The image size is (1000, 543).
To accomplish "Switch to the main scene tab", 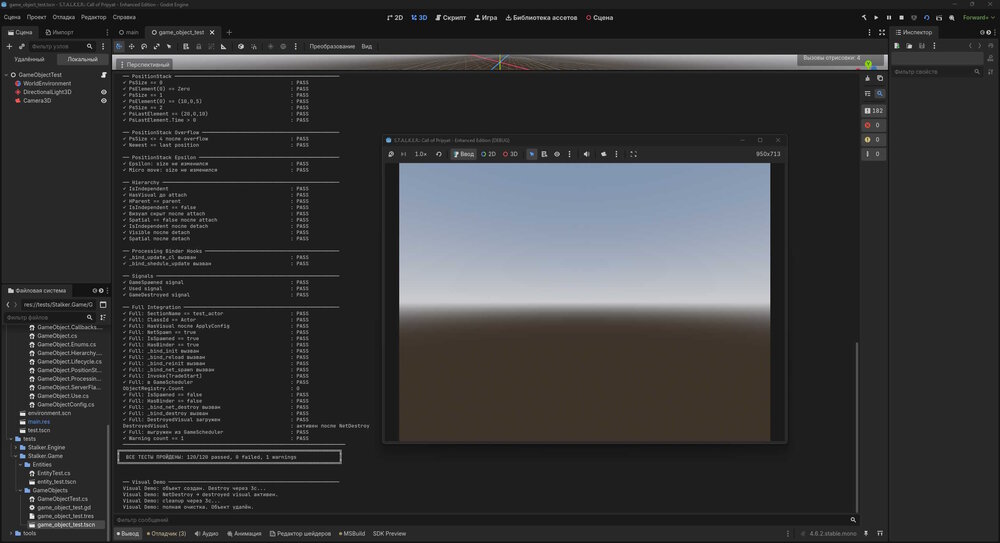I will pyautogui.click(x=128, y=33).
